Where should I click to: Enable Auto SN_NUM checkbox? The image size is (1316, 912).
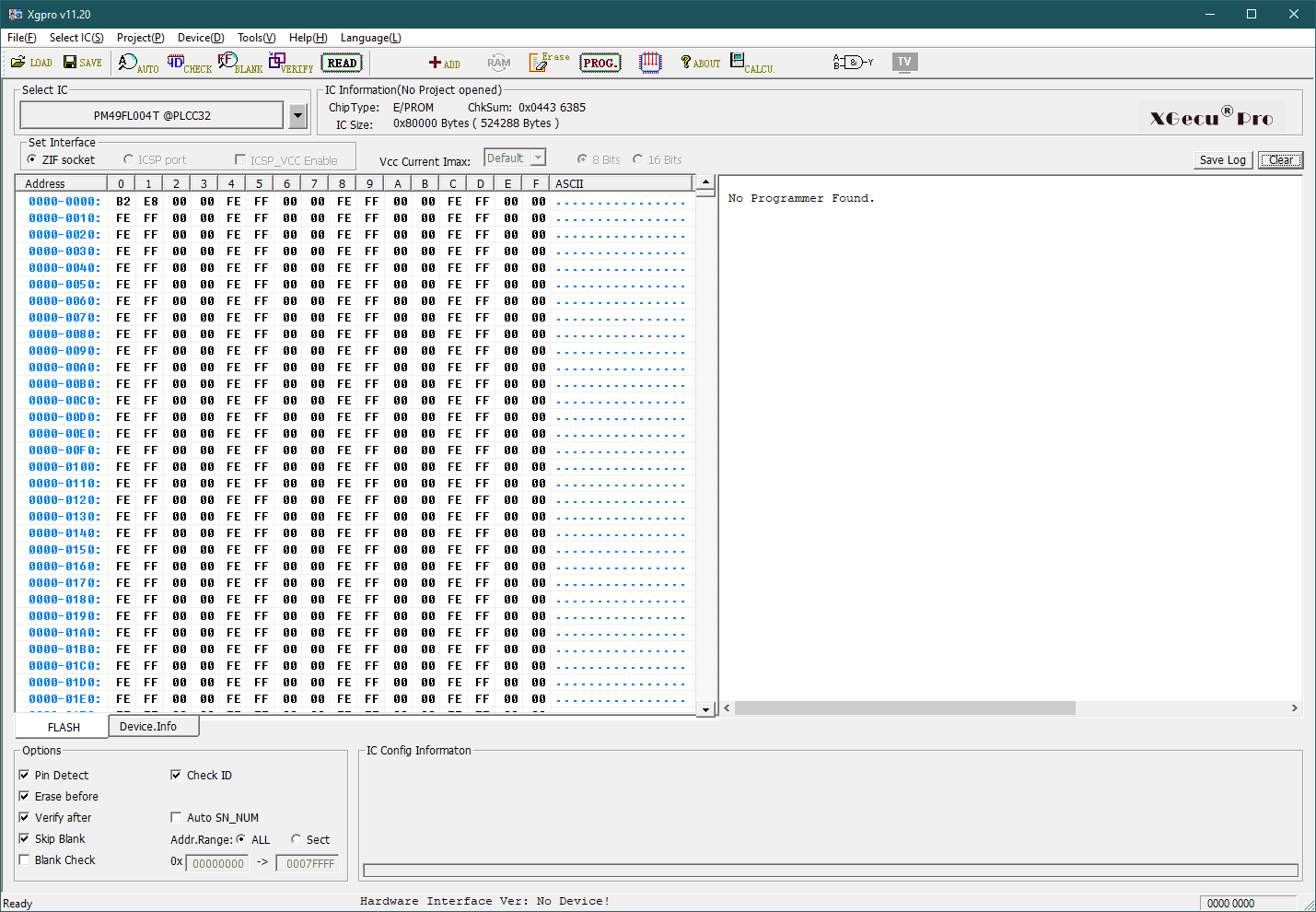pyautogui.click(x=176, y=817)
